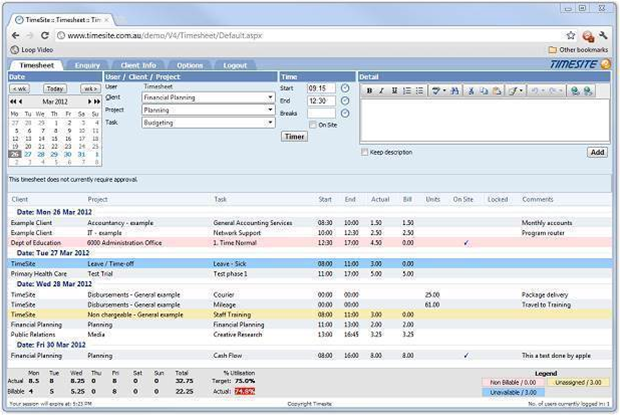Click the End time input field
620x415 pixels.
(321, 101)
